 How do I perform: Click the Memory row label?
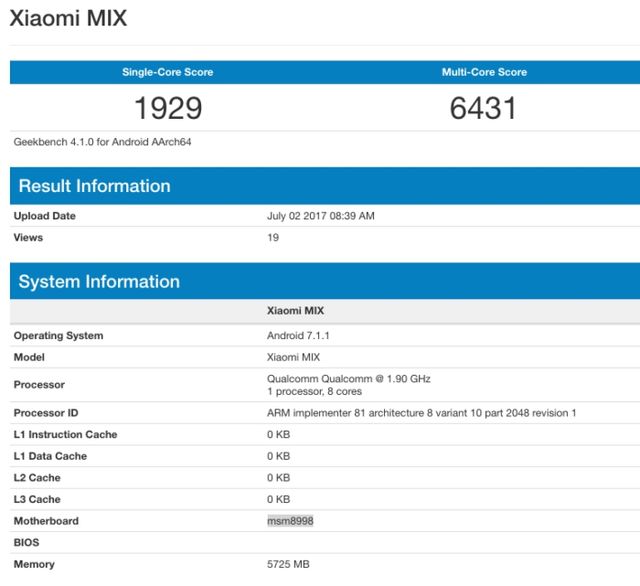click(34, 564)
